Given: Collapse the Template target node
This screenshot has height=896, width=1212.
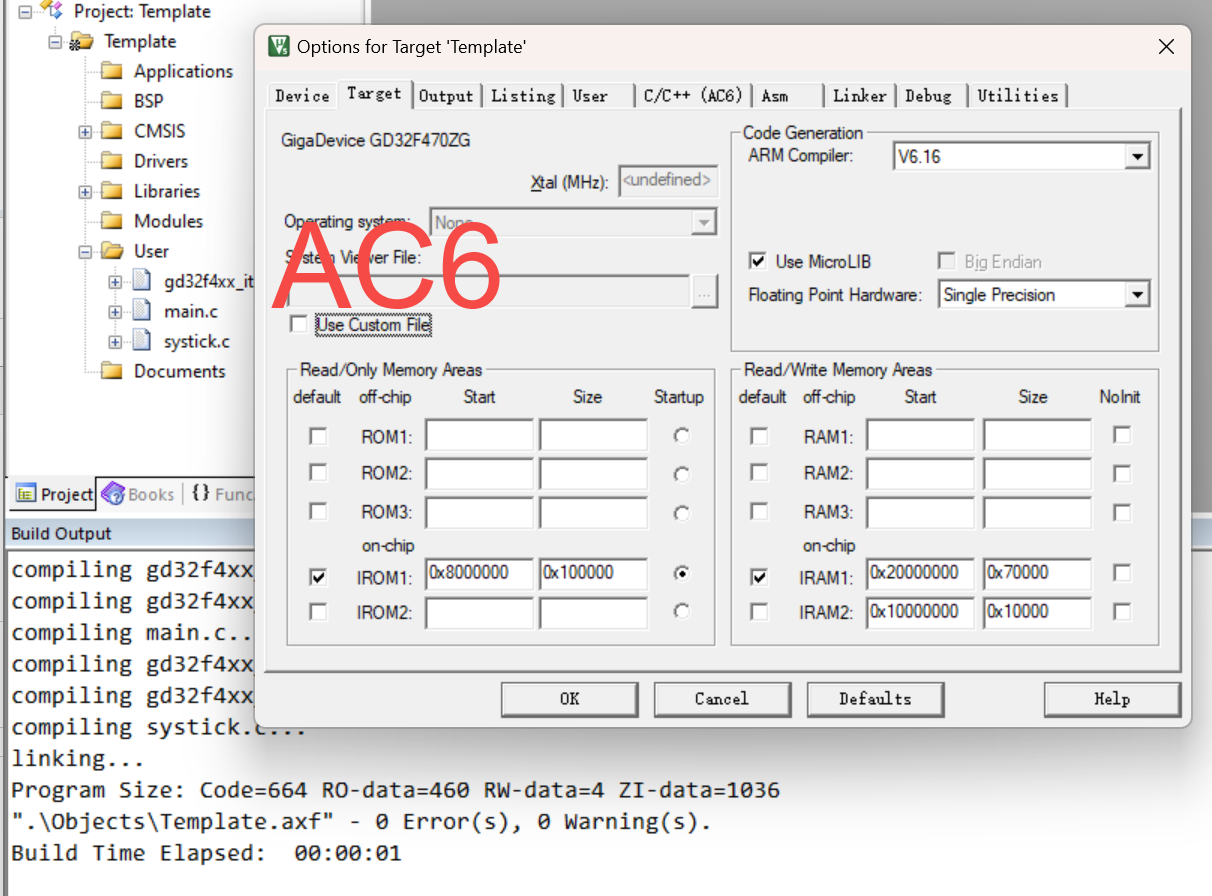Looking at the screenshot, I should (55, 41).
